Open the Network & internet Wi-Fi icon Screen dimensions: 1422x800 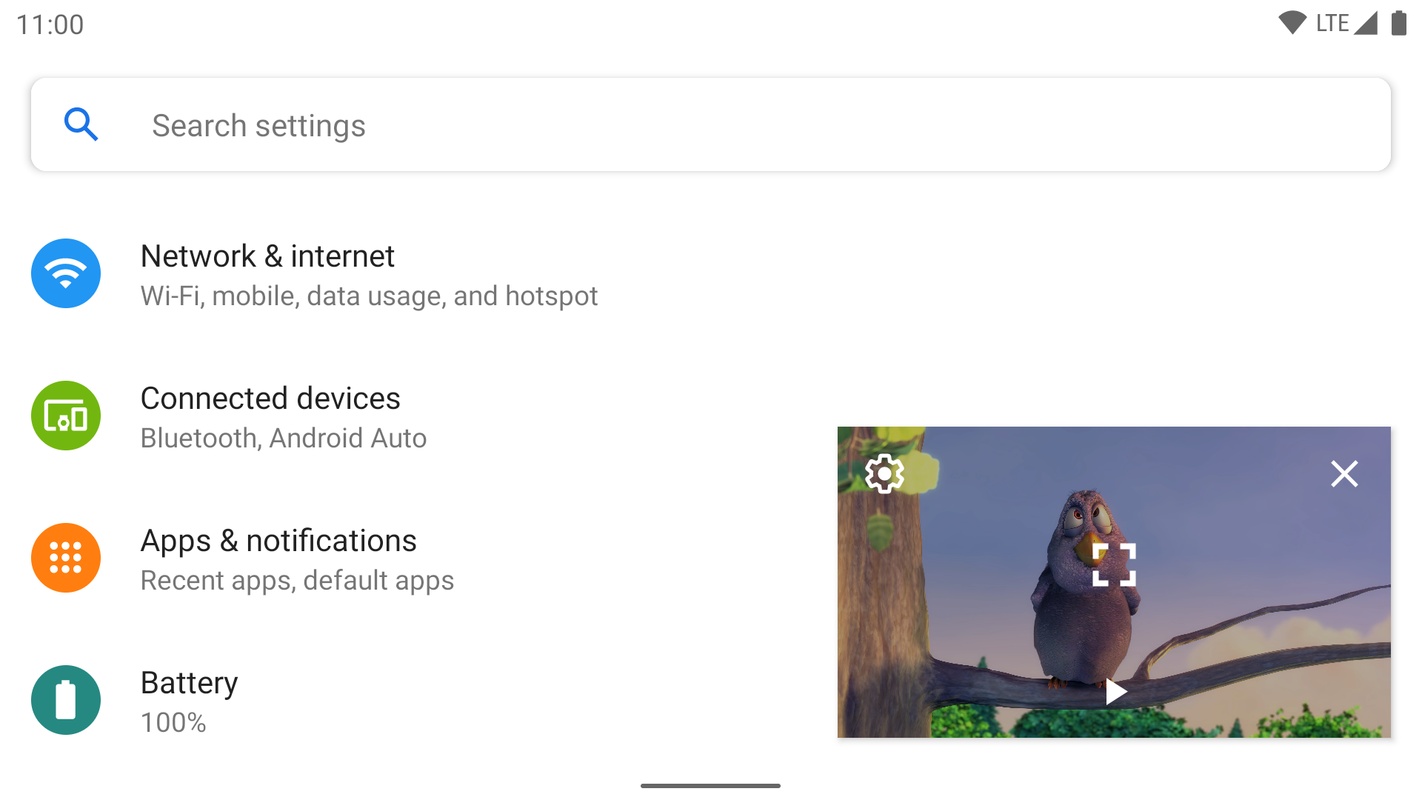tap(66, 273)
